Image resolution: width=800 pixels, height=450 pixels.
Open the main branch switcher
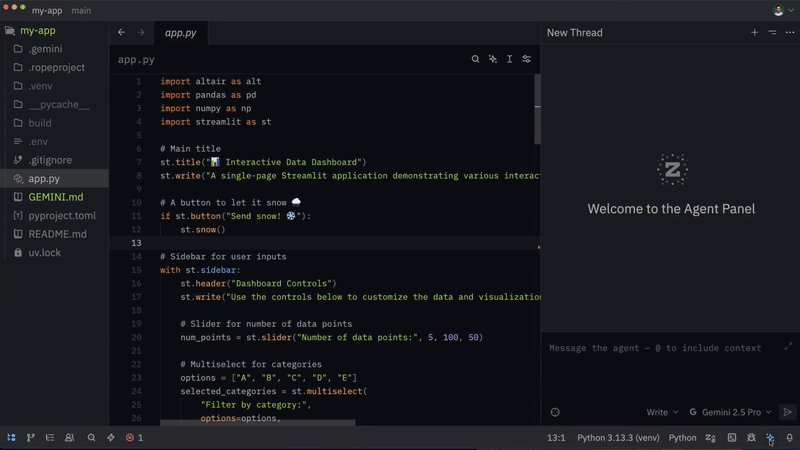pos(81,10)
